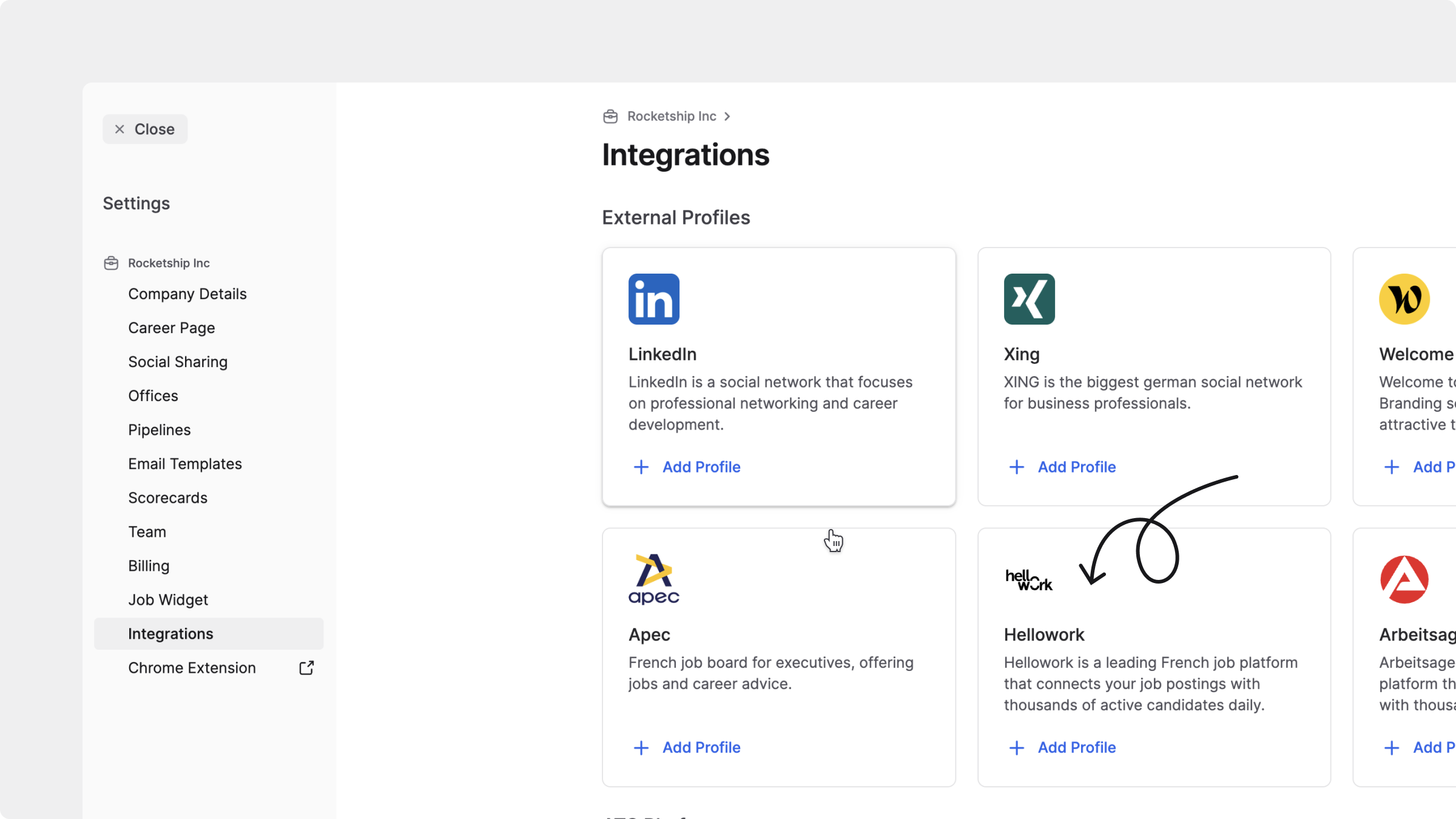This screenshot has height=819, width=1456.
Task: Click the briefcase icon beside Rocketship Inc breadcrumb
Action: 610,116
